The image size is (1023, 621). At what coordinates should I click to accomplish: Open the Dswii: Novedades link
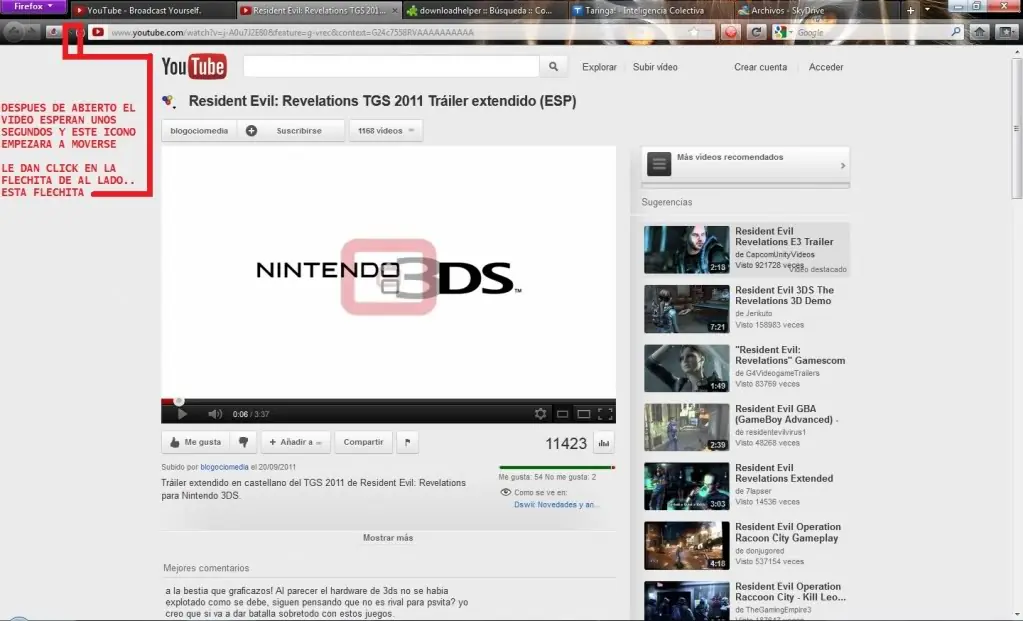click(x=557, y=504)
